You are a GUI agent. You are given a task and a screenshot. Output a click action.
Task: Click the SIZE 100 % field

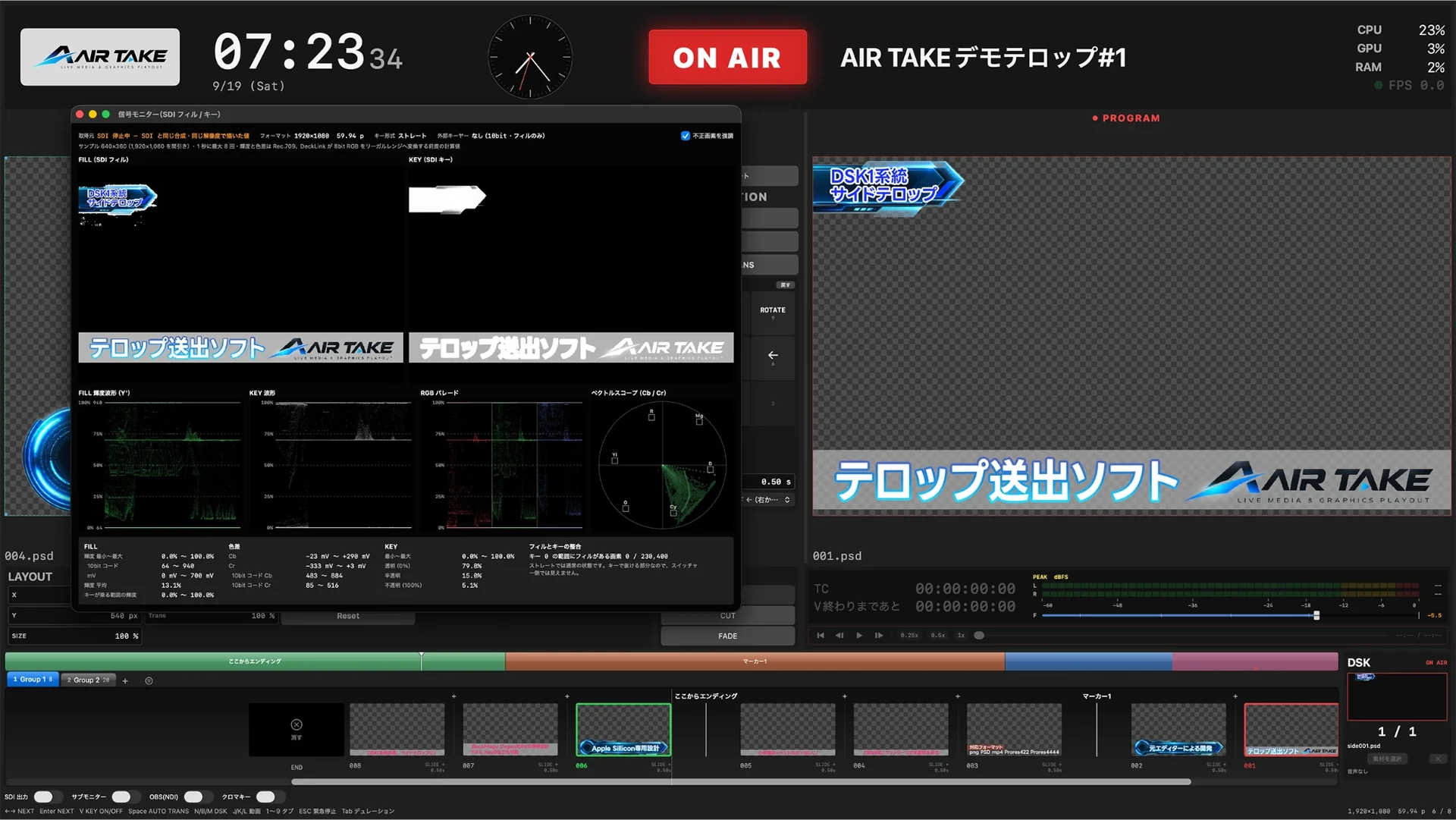coord(74,636)
